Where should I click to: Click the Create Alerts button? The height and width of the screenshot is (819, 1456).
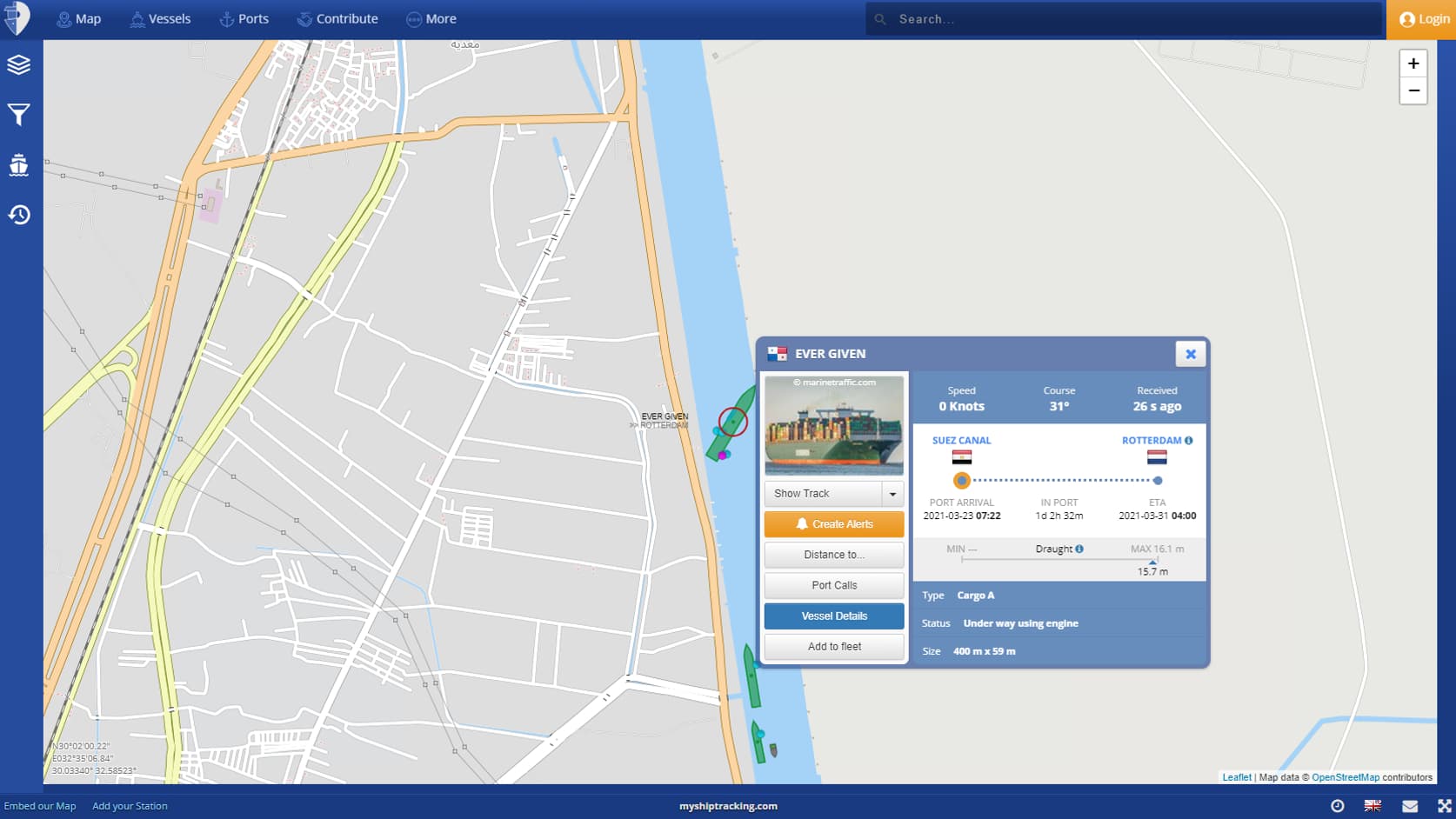[x=834, y=524]
